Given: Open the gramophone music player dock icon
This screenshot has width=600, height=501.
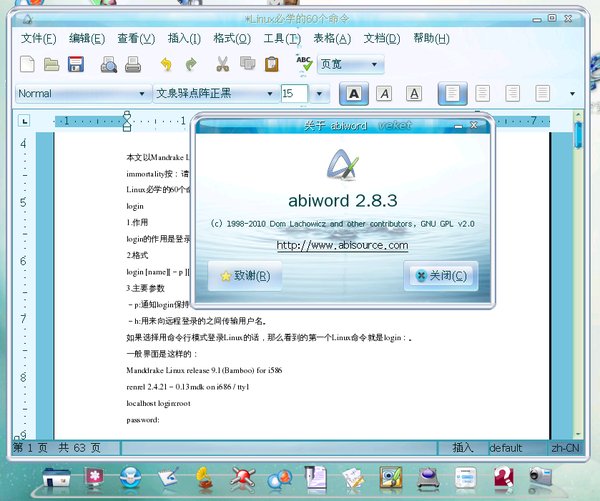Looking at the screenshot, I should pyautogui.click(x=205, y=478).
